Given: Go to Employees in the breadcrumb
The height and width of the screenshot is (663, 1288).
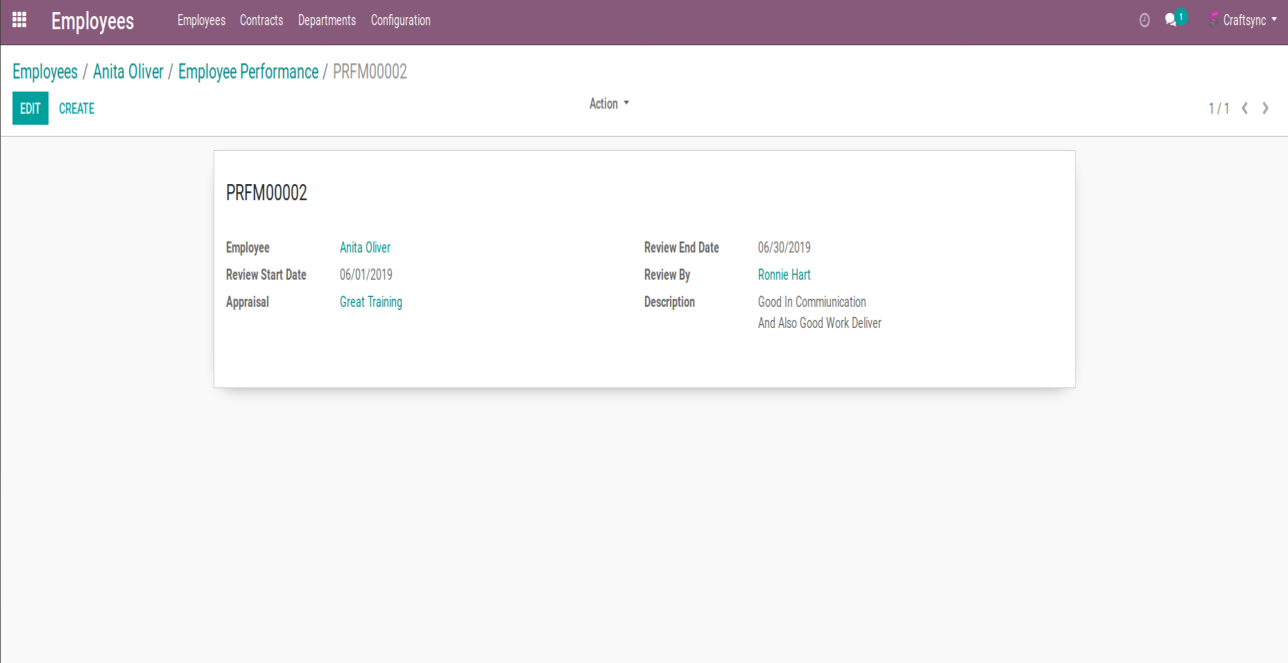Looking at the screenshot, I should tap(45, 72).
